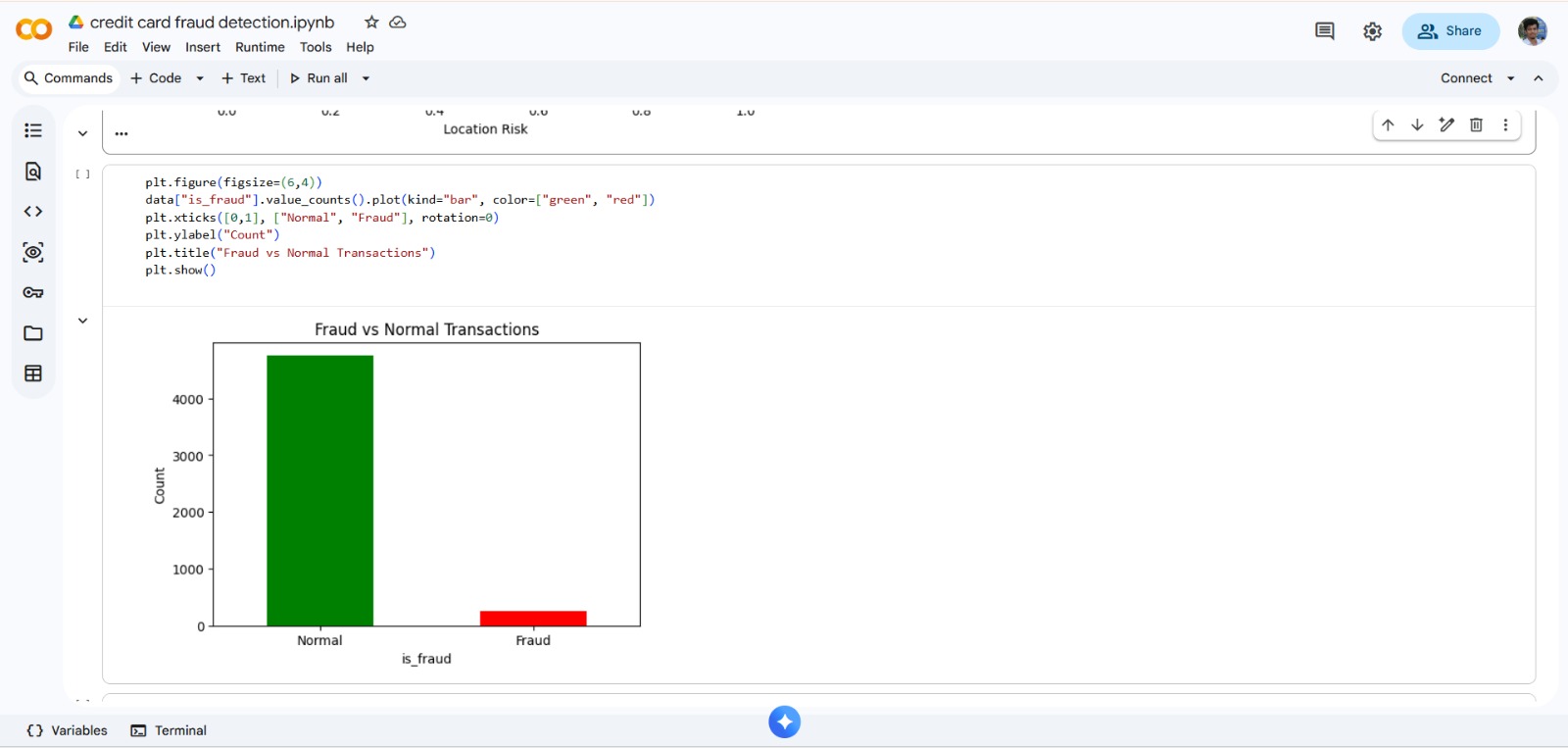Click the Share button
Image resolution: width=1568 pixels, height=748 pixels.
pyautogui.click(x=1450, y=31)
